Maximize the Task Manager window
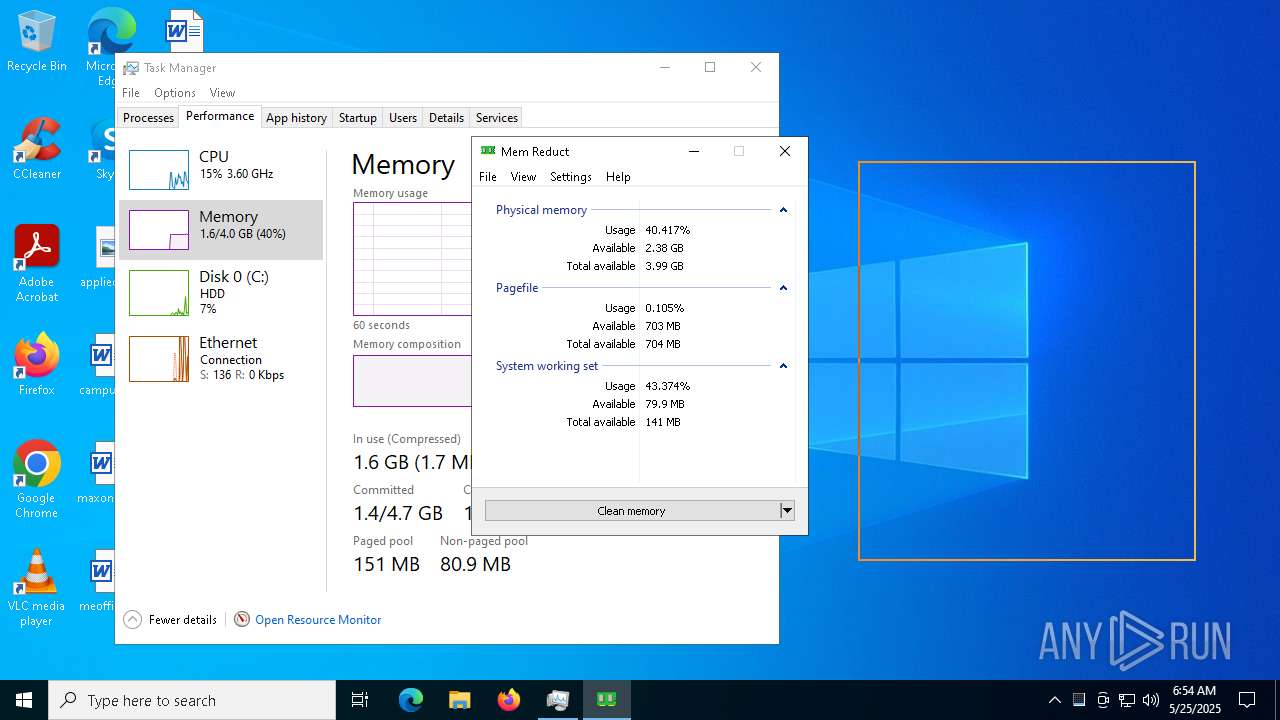This screenshot has width=1280, height=720. click(x=710, y=67)
